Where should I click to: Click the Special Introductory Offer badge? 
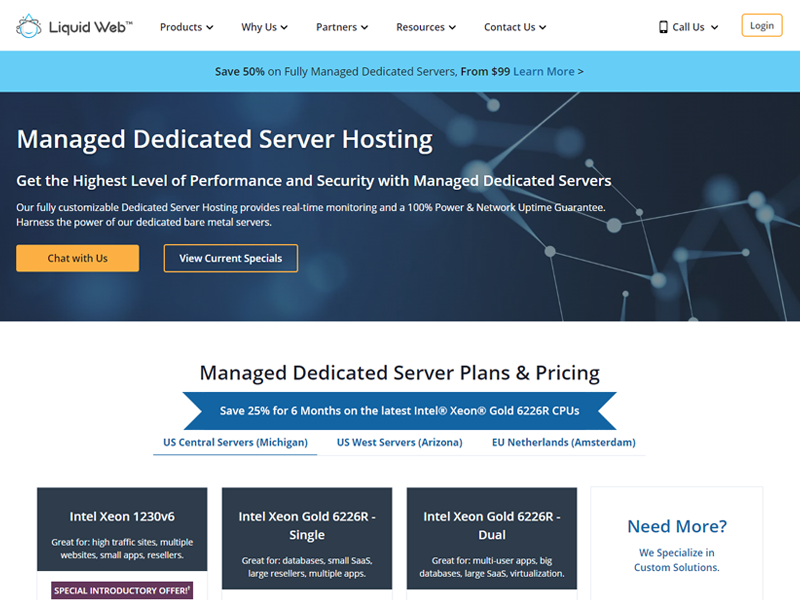[x=122, y=590]
